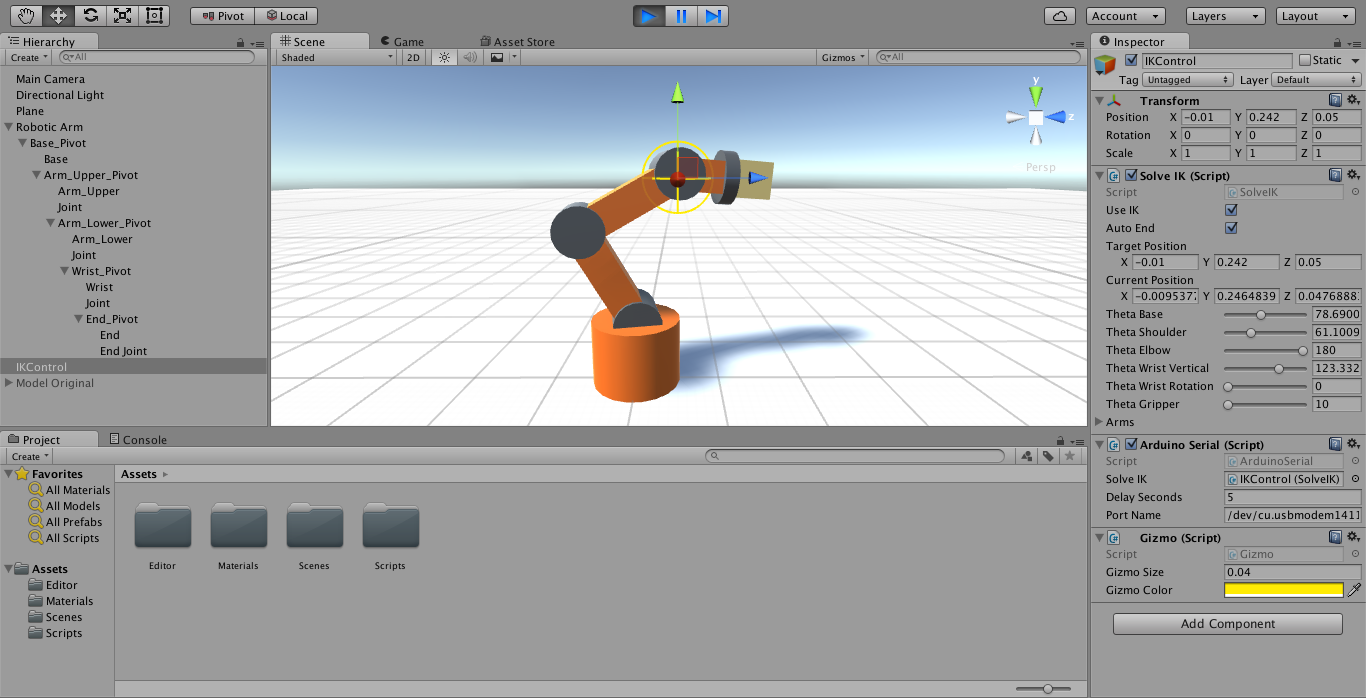
Task: Toggle the Auto End checkbox
Action: 1233,228
